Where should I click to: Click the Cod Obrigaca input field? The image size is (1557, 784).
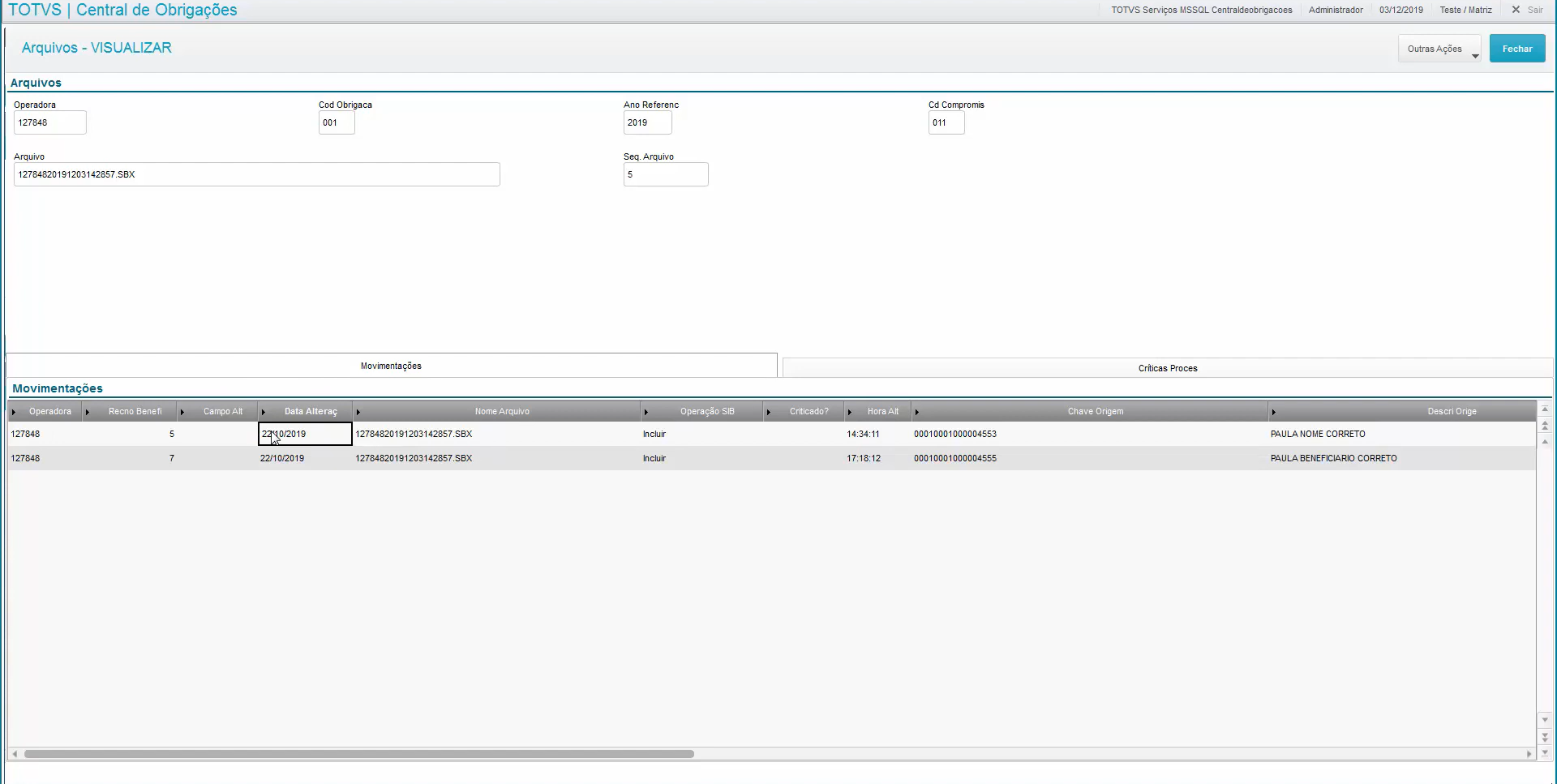click(337, 122)
